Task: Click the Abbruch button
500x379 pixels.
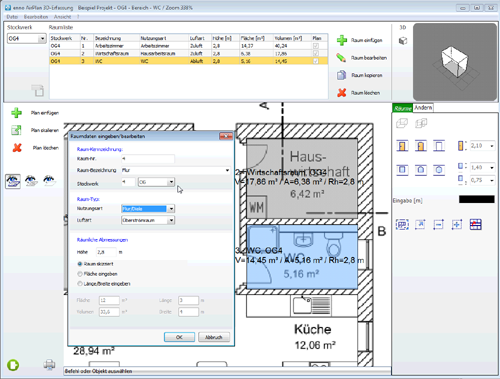Action: [x=214, y=337]
